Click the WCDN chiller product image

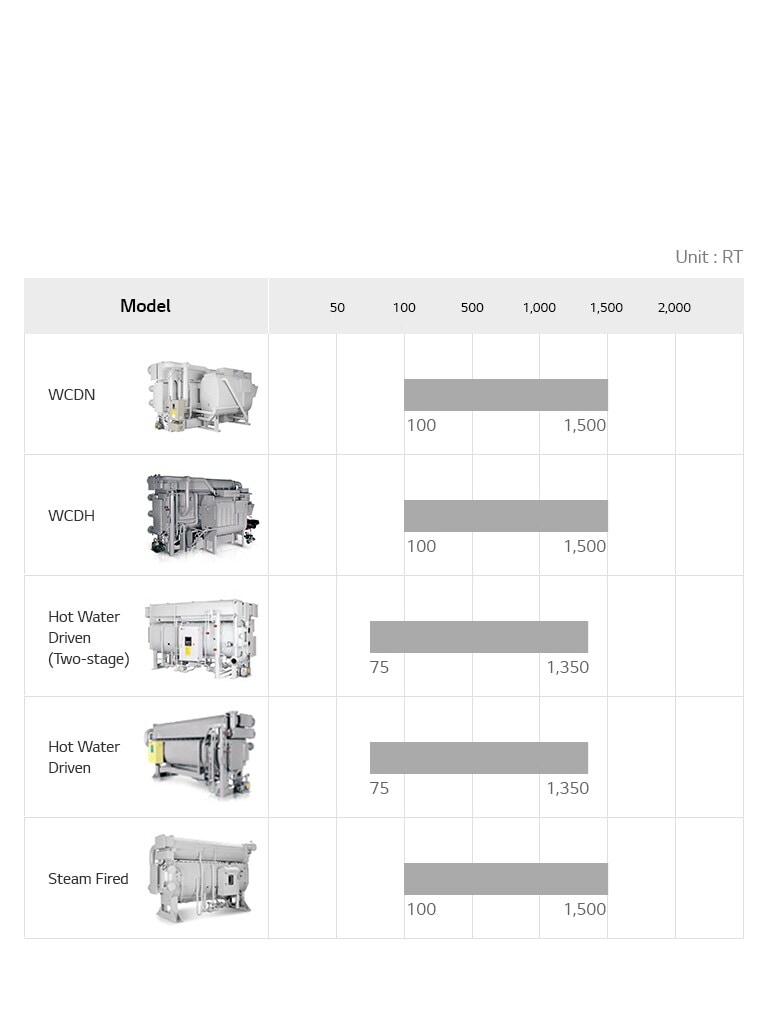(x=203, y=396)
